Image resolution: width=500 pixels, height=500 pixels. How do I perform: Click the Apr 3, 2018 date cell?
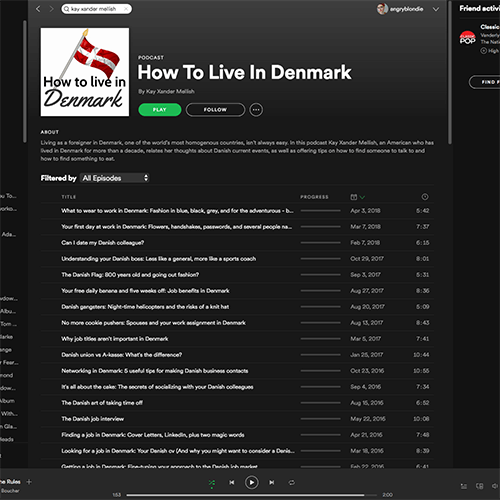(x=365, y=211)
